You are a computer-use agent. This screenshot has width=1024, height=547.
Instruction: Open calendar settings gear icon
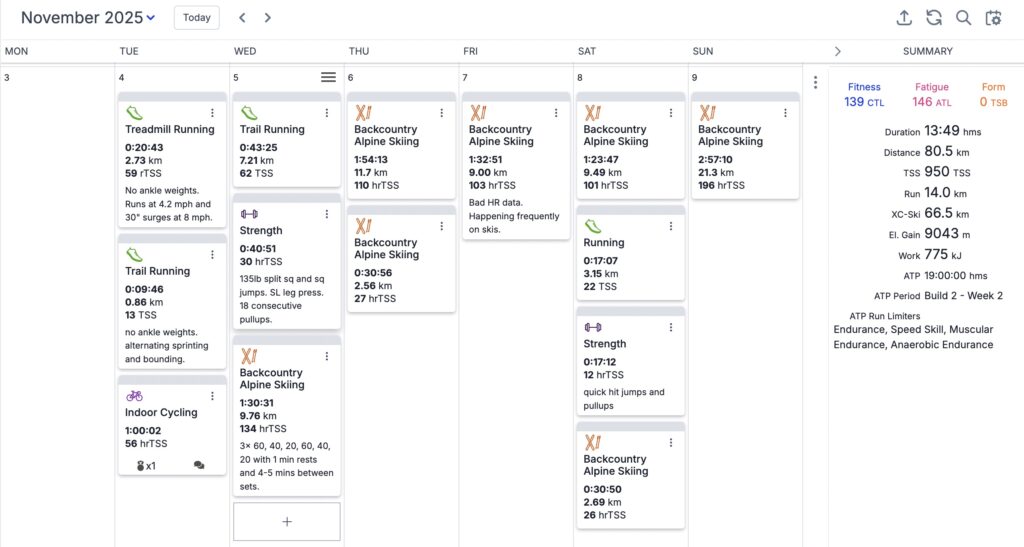[993, 18]
